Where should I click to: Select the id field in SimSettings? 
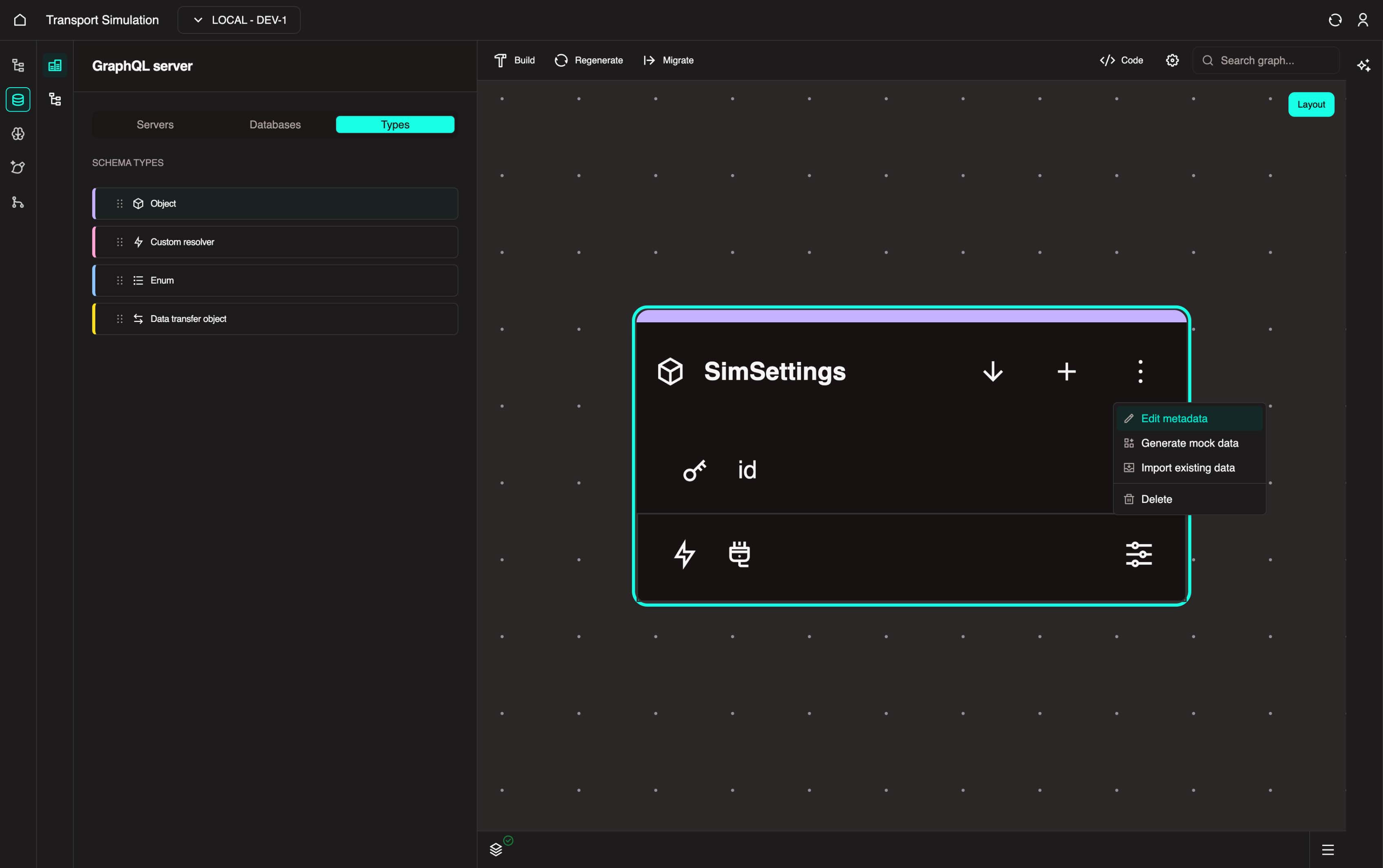[747, 470]
